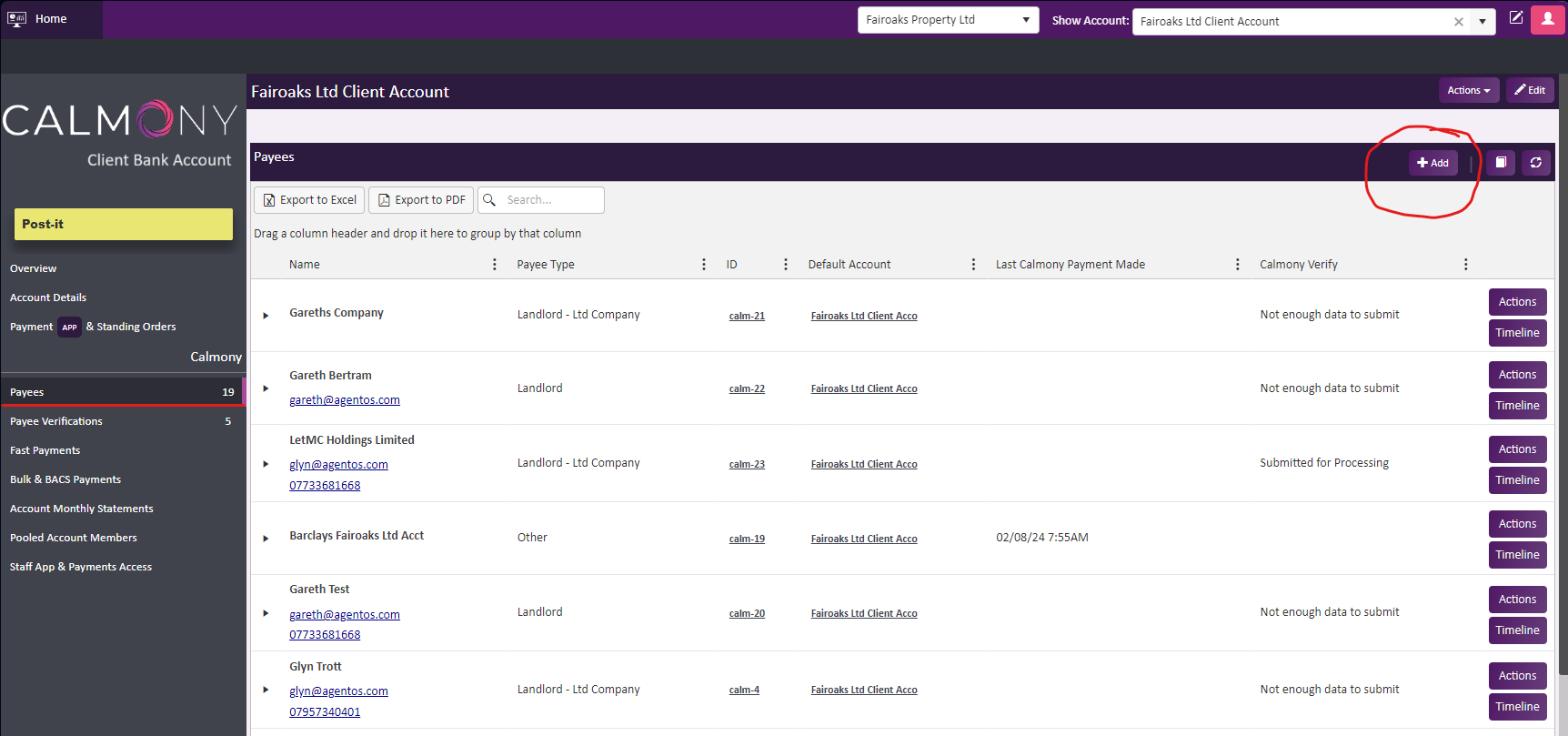Click the copy icon next to Add
Viewport: 1568px width, 736px height.
coord(1501,163)
